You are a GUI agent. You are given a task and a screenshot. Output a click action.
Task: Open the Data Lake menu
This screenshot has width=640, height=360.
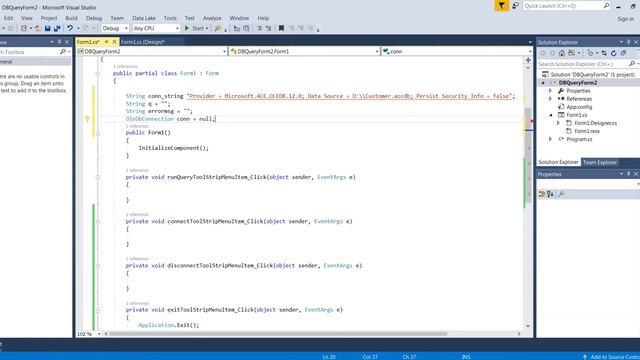[144, 18]
